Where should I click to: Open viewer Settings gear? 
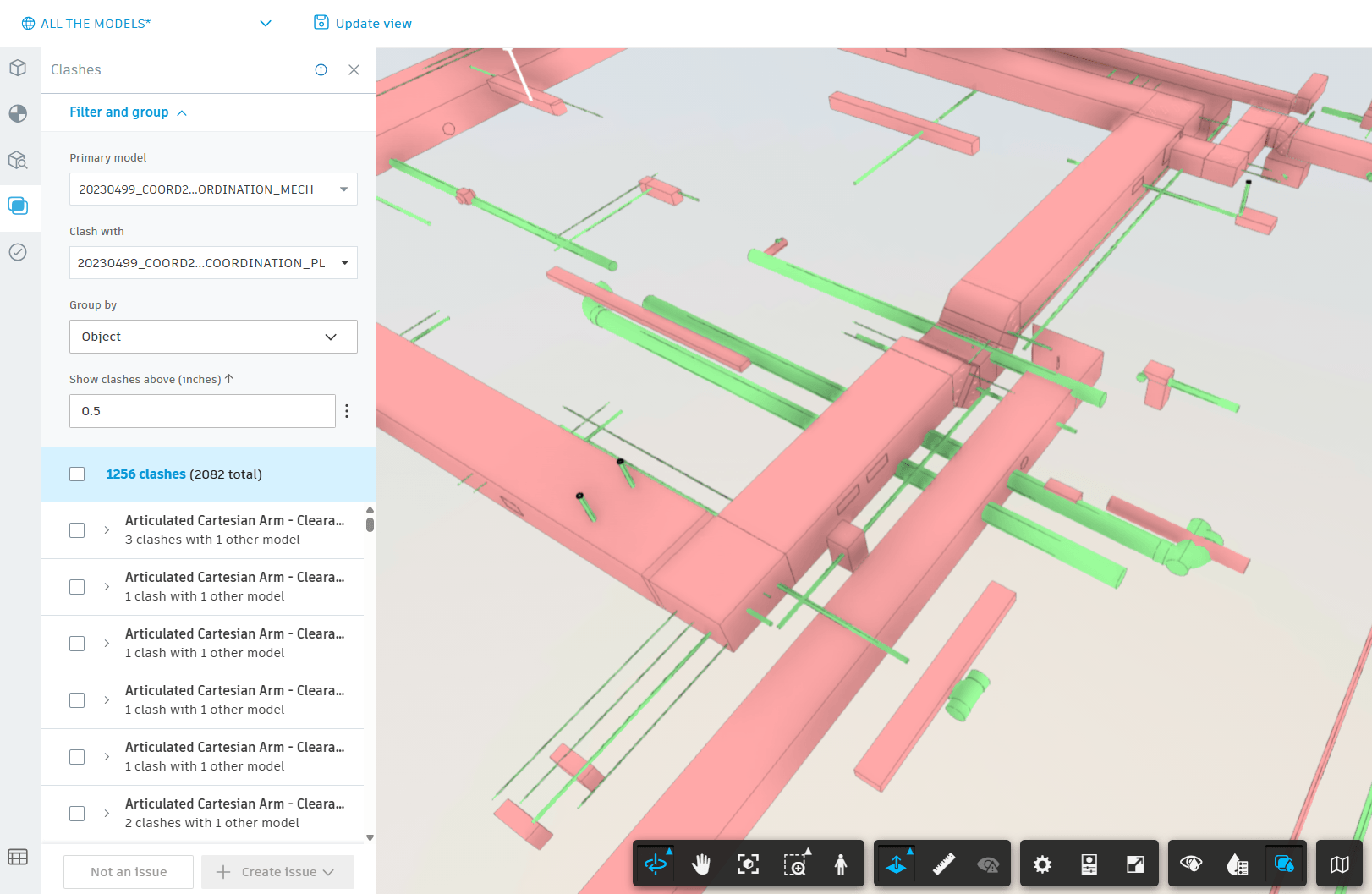point(1042,864)
